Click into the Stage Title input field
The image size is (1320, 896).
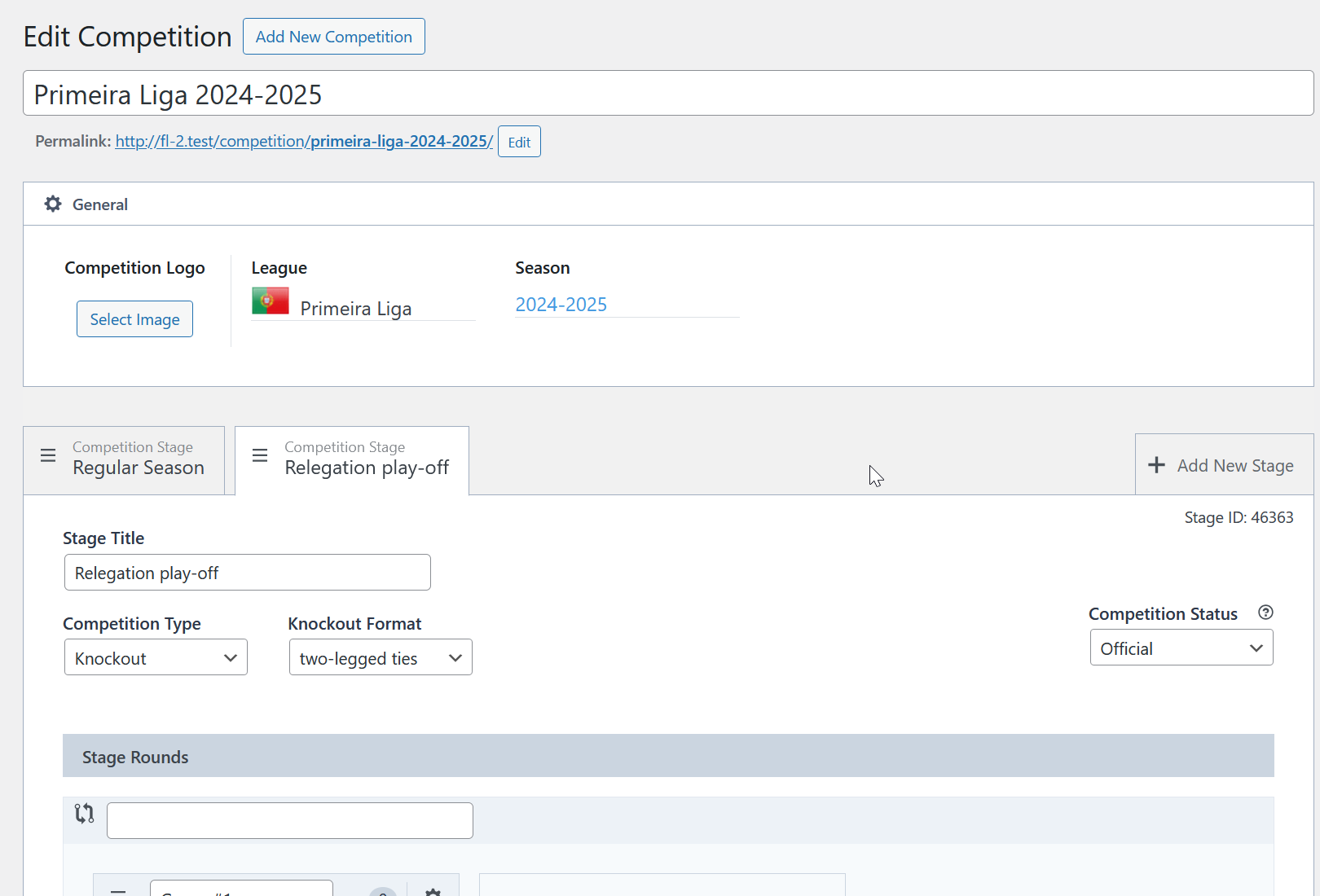pyautogui.click(x=248, y=573)
